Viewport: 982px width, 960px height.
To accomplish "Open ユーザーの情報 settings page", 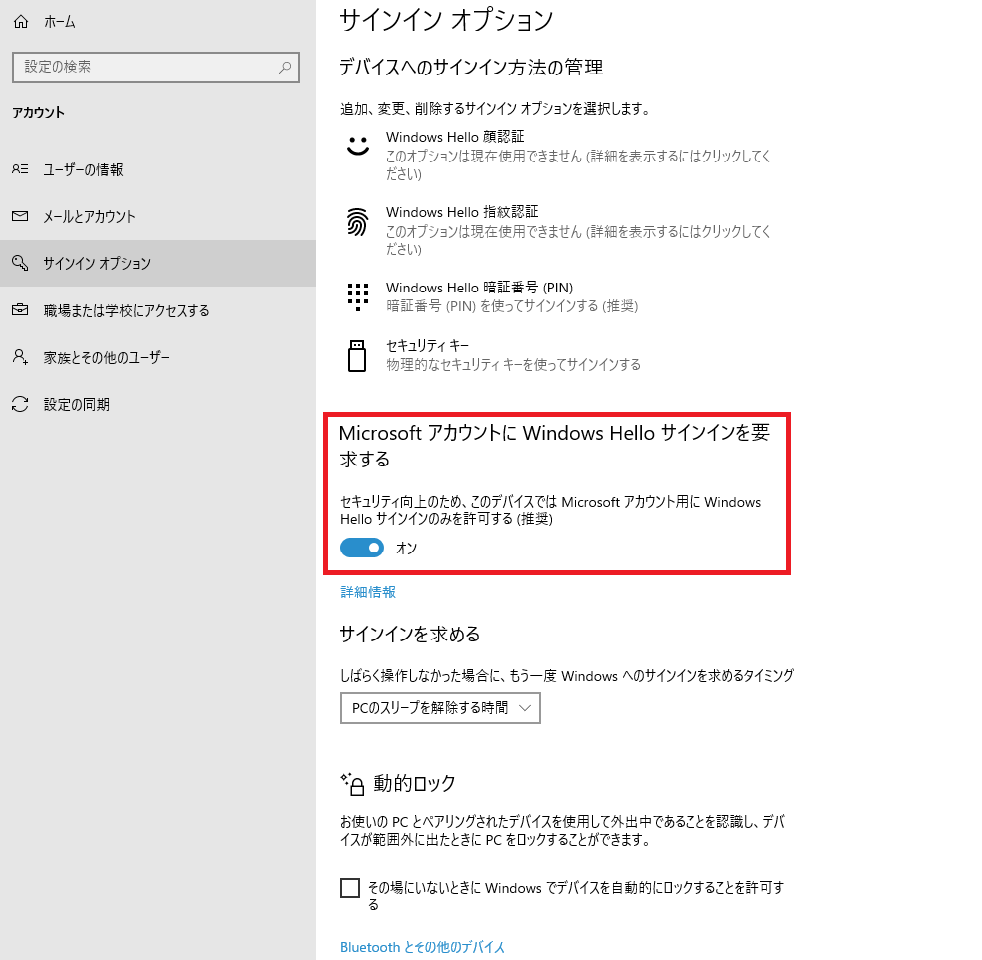I will [x=158, y=169].
